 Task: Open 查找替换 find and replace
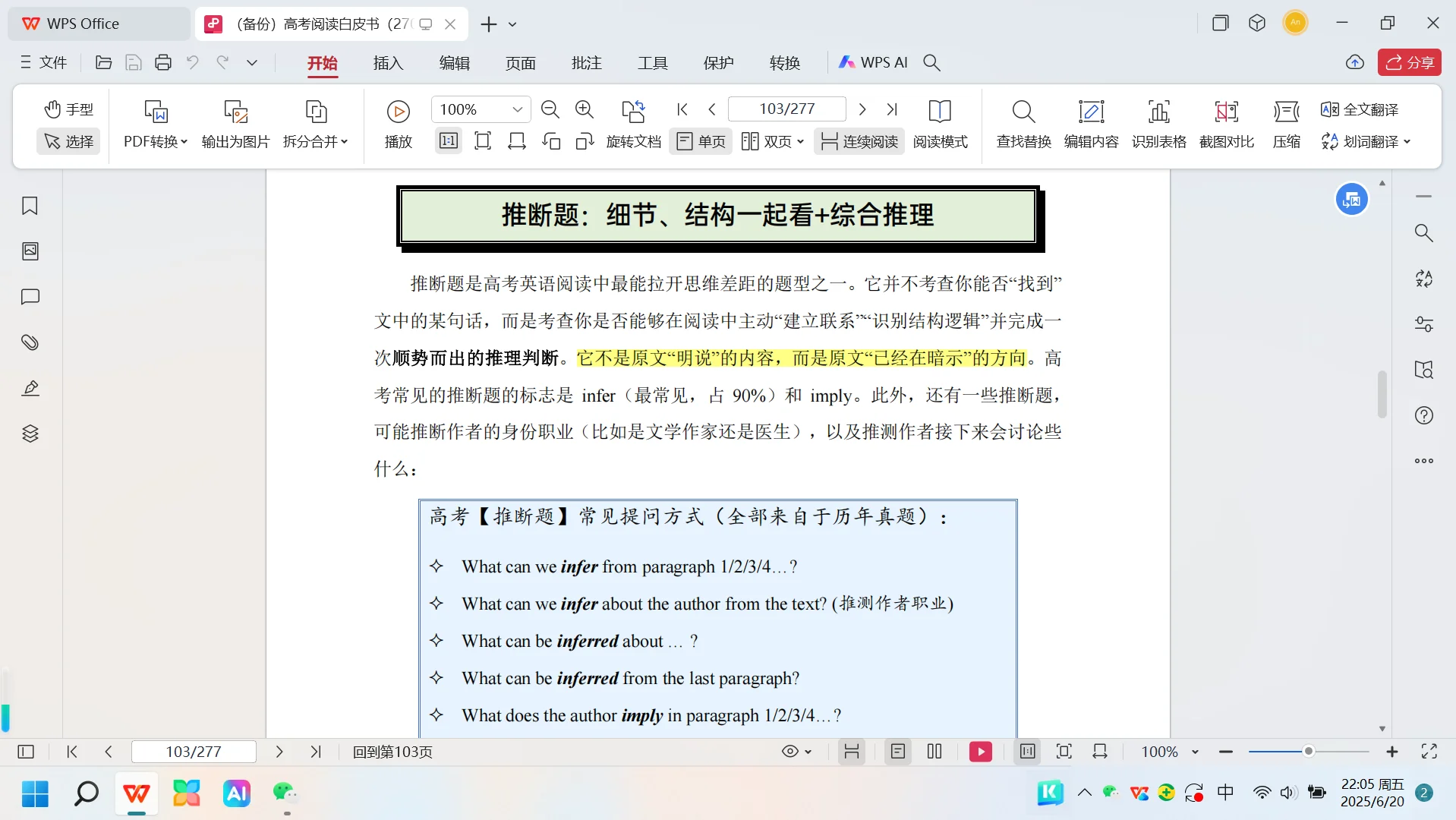pyautogui.click(x=1022, y=124)
